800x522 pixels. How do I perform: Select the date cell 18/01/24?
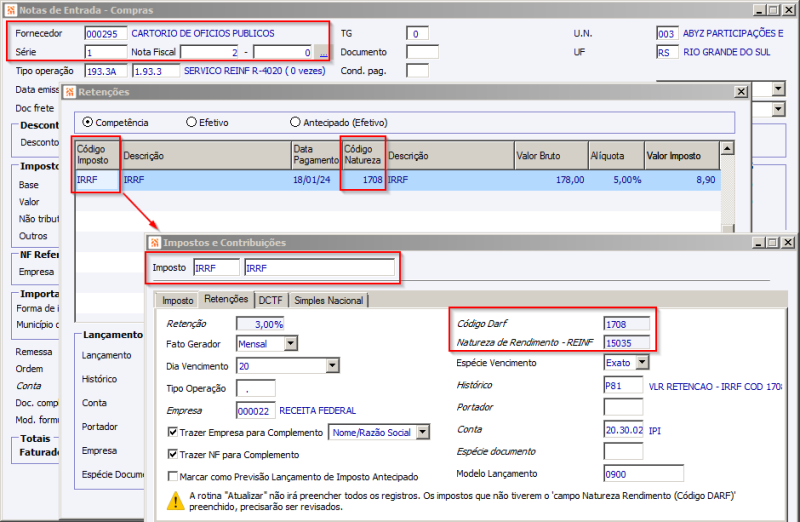point(315,180)
